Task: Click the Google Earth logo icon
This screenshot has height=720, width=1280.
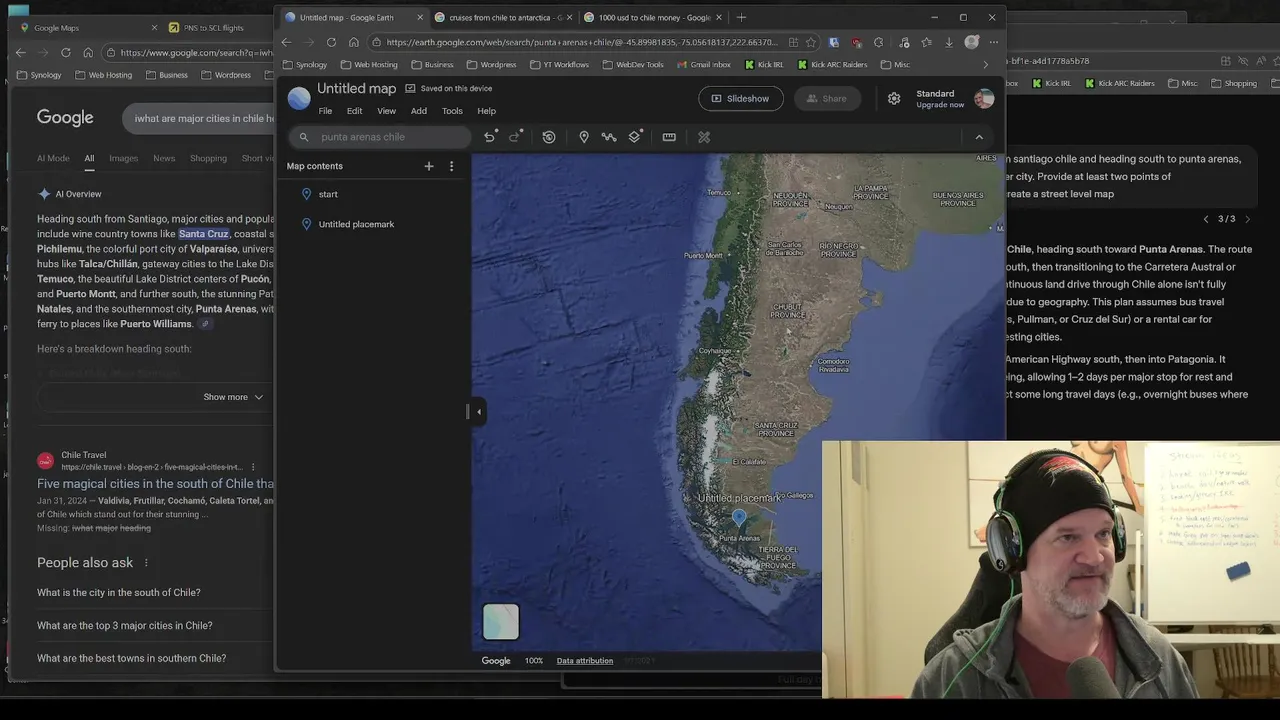Action: [299, 98]
